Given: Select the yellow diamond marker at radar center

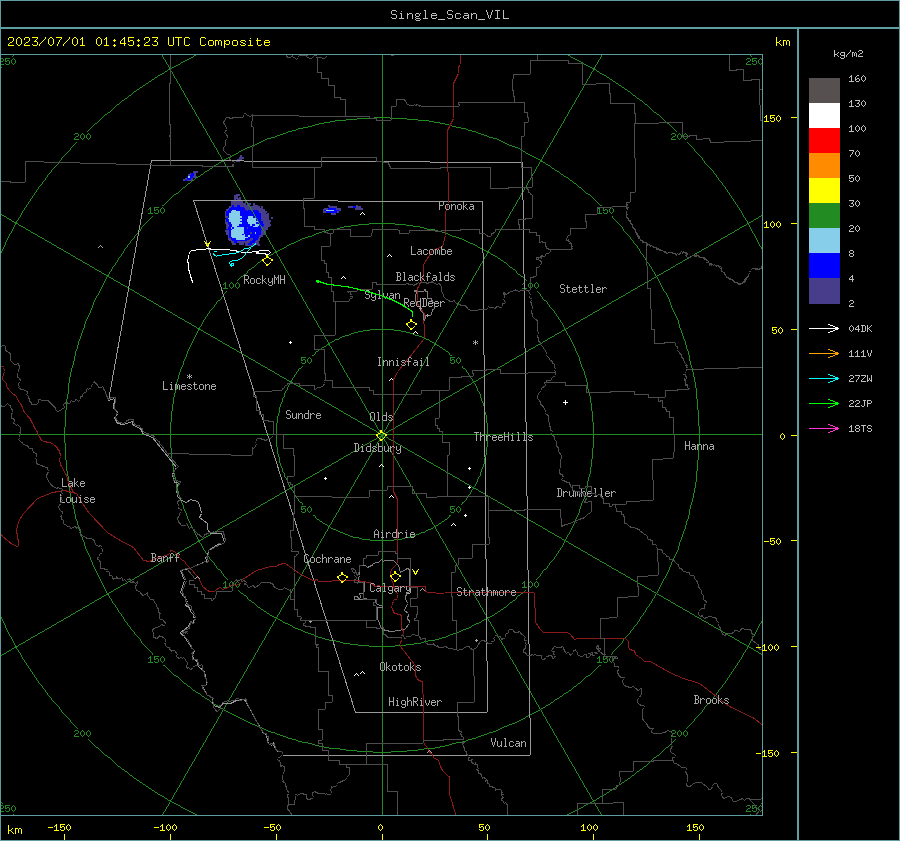Looking at the screenshot, I should click(381, 436).
